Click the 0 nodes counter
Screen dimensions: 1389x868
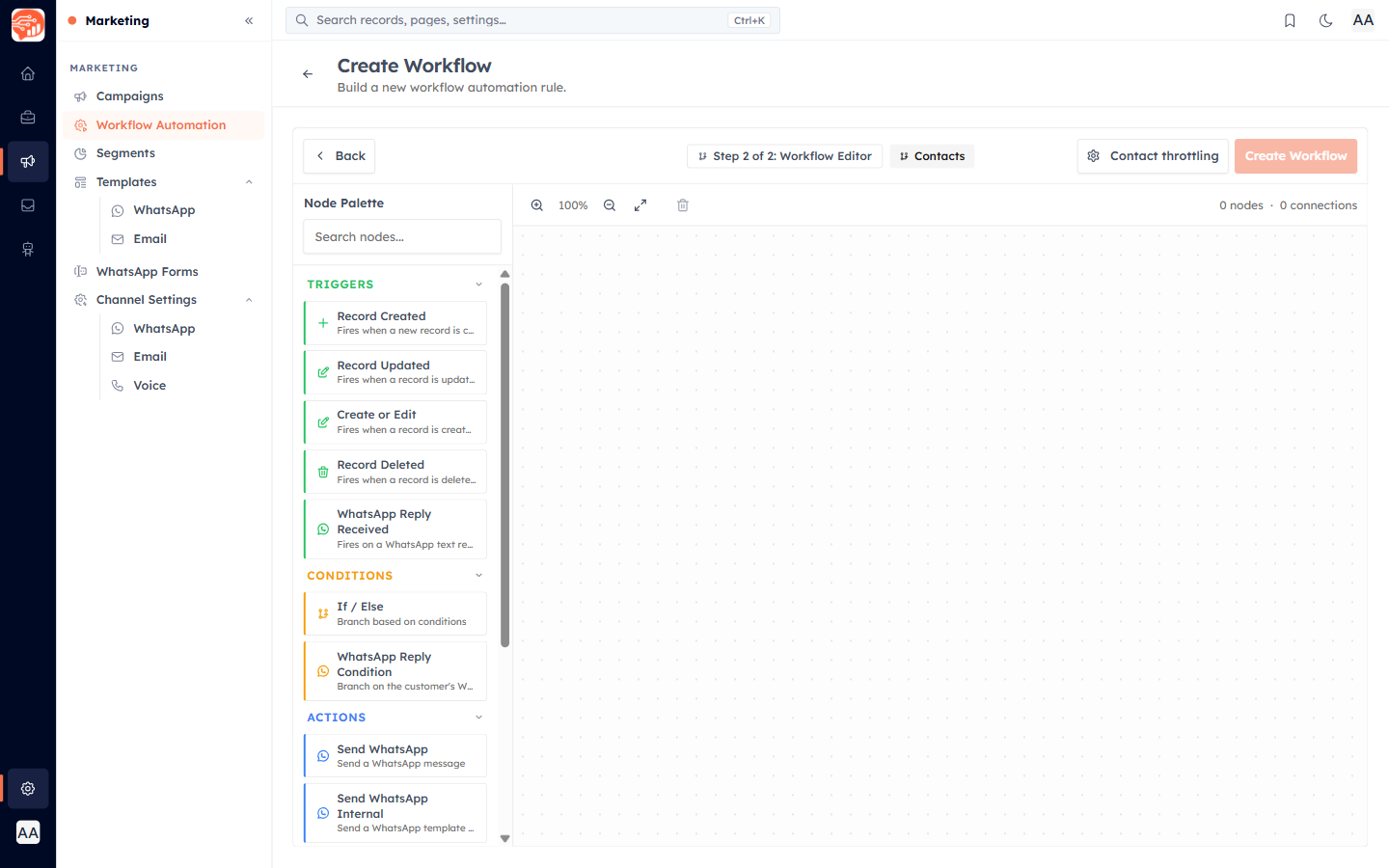point(1240,205)
